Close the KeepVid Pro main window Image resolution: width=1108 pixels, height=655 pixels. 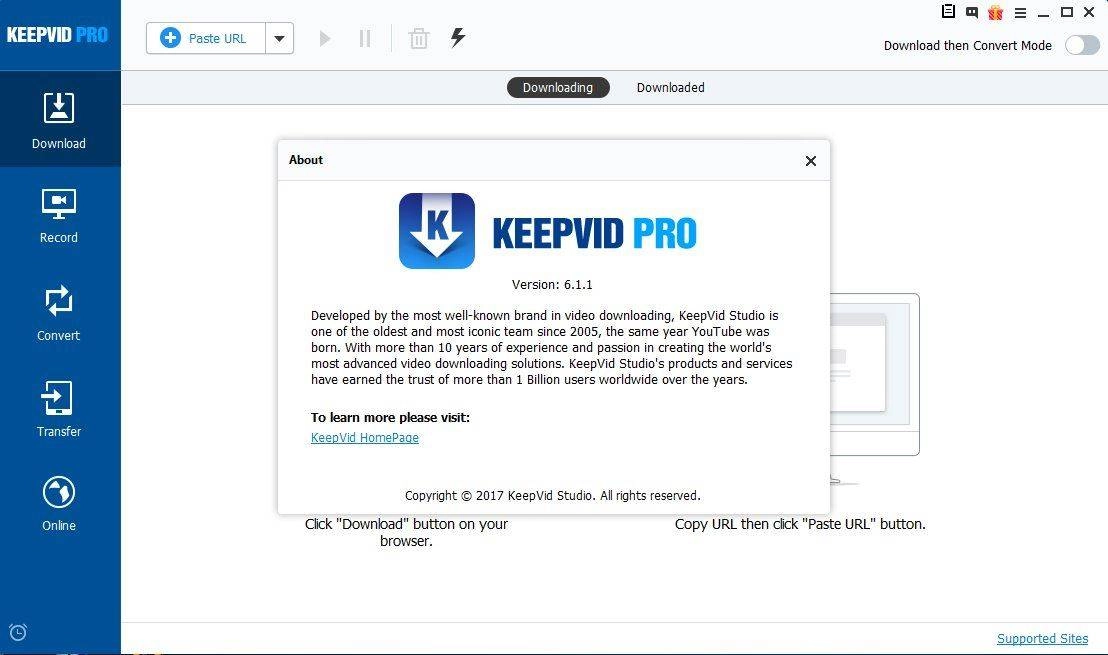click(1090, 12)
